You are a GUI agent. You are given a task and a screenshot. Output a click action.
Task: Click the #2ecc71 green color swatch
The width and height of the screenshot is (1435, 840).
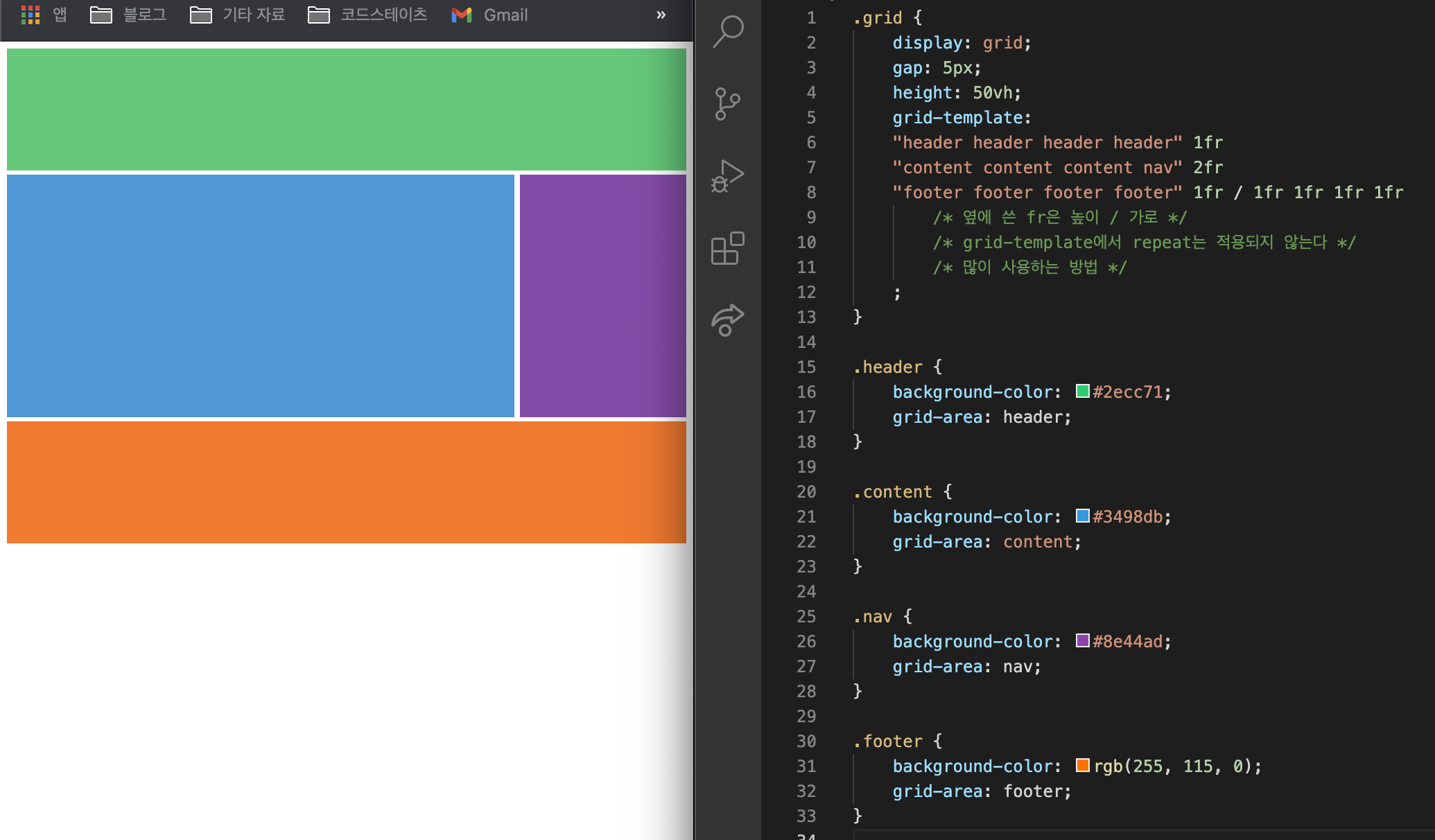pos(1082,391)
